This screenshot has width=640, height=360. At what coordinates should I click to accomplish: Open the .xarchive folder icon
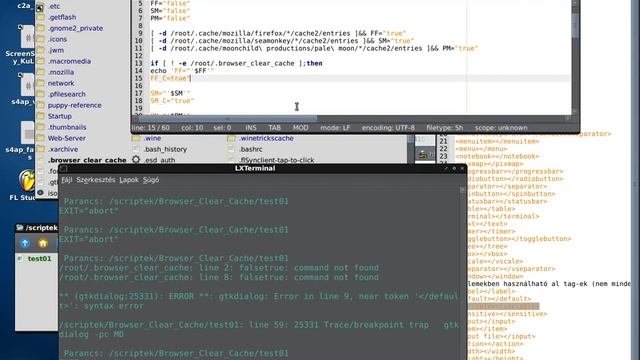40,150
